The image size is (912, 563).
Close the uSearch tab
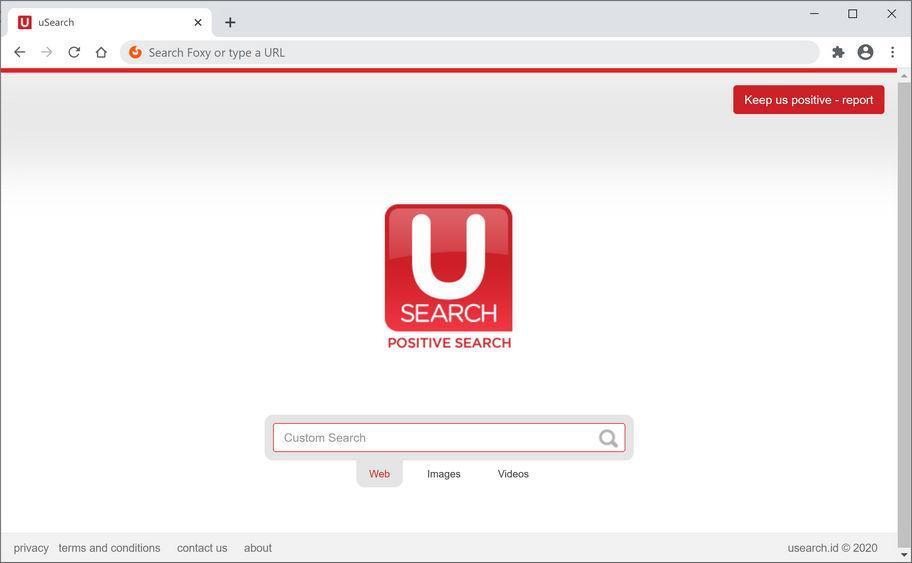[198, 22]
